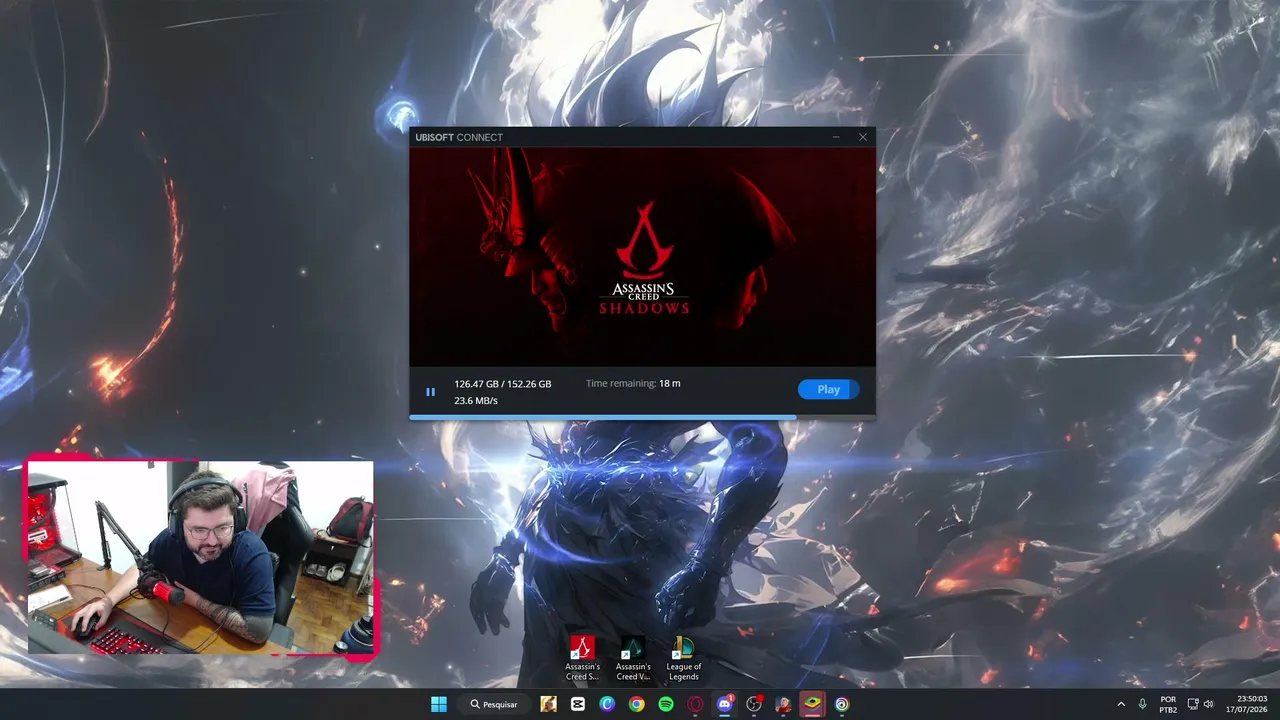
Task: Select the League of Legends desktop shortcut
Action: [x=684, y=659]
